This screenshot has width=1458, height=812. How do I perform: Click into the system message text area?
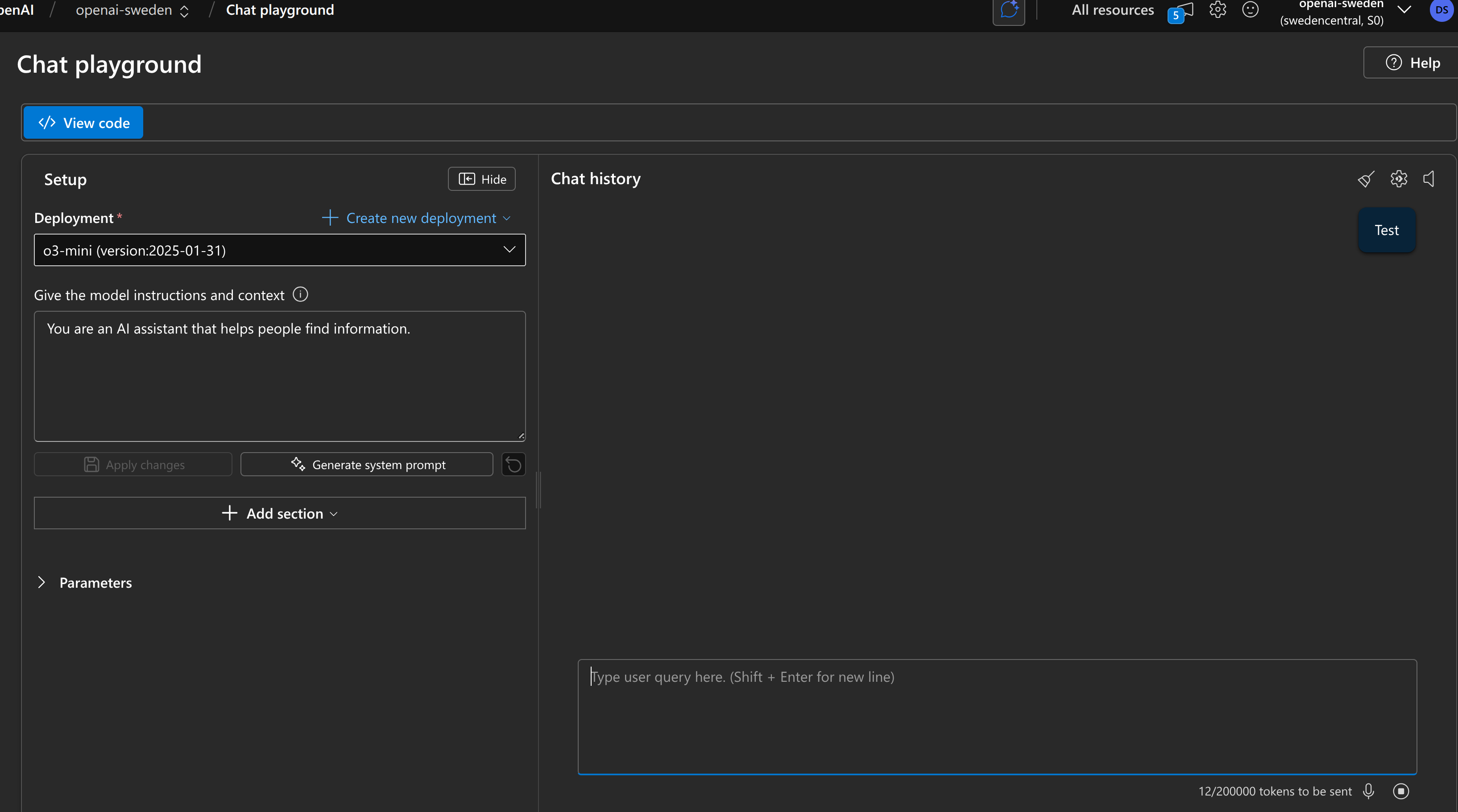(x=280, y=376)
